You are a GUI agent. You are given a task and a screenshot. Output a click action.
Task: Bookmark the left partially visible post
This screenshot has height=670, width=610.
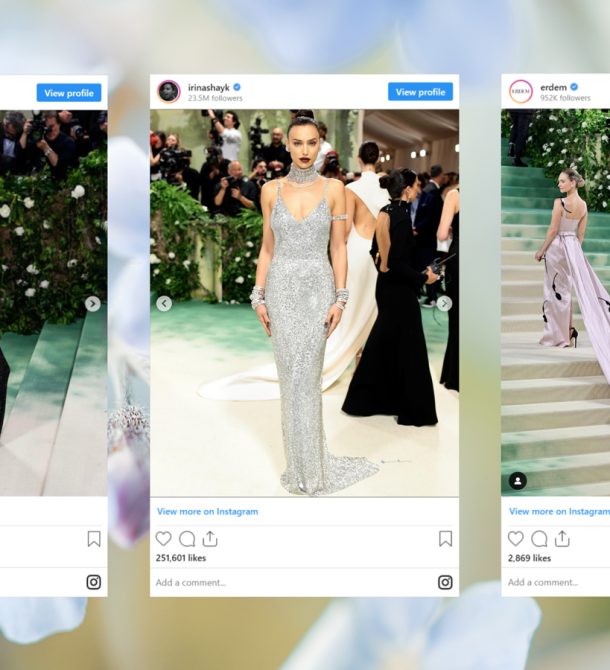point(94,539)
